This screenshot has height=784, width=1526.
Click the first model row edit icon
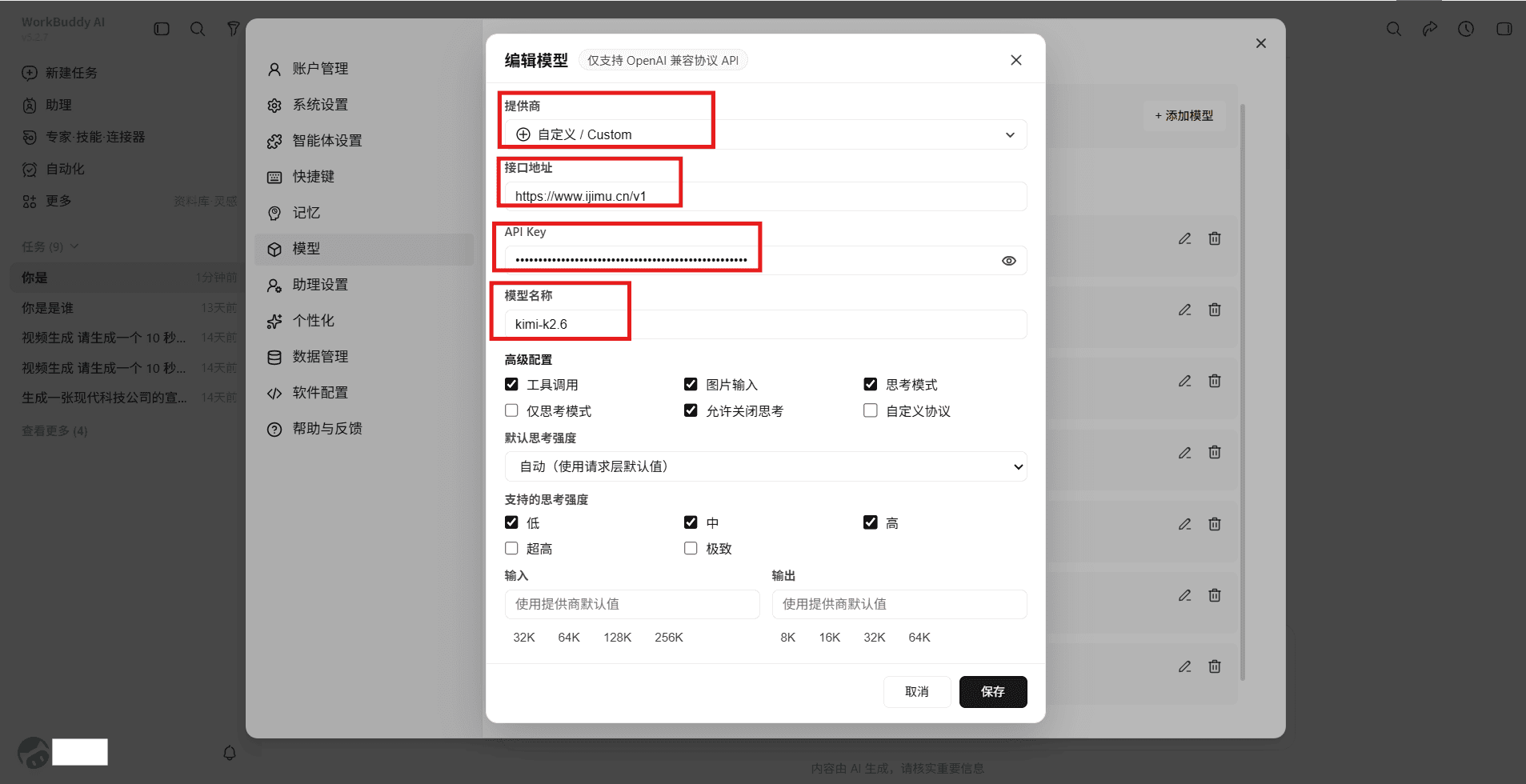[1185, 238]
